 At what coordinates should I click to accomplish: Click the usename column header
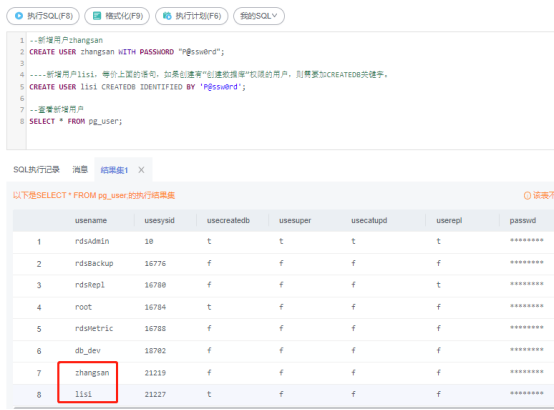point(91,220)
